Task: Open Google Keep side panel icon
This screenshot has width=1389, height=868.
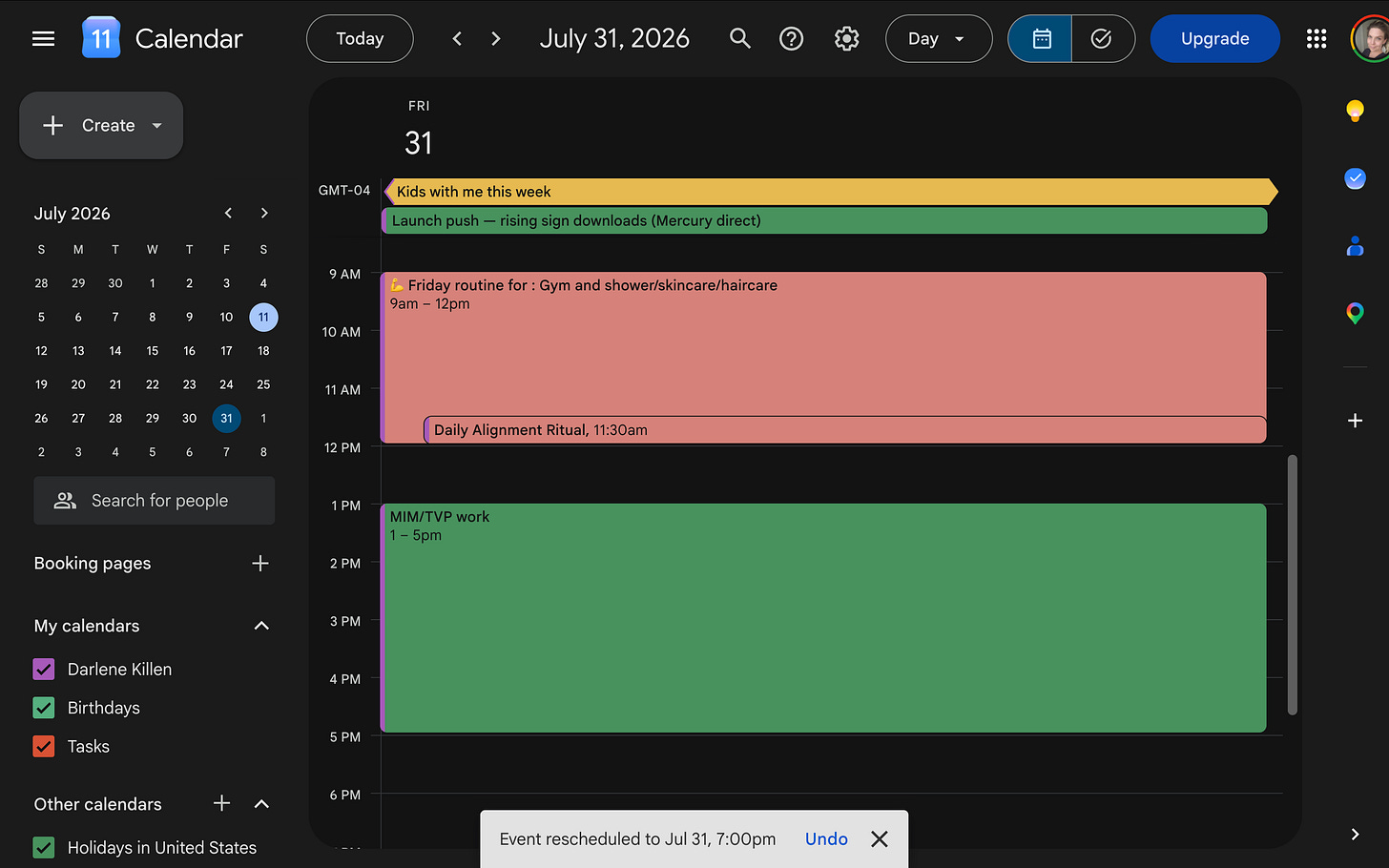Action: (x=1355, y=111)
